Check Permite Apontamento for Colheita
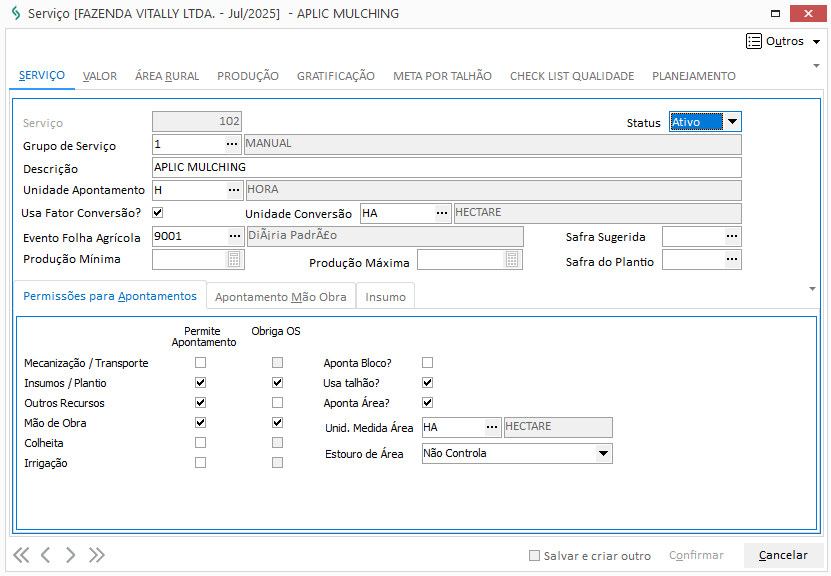Viewport: 831px width, 576px height. coord(201,443)
